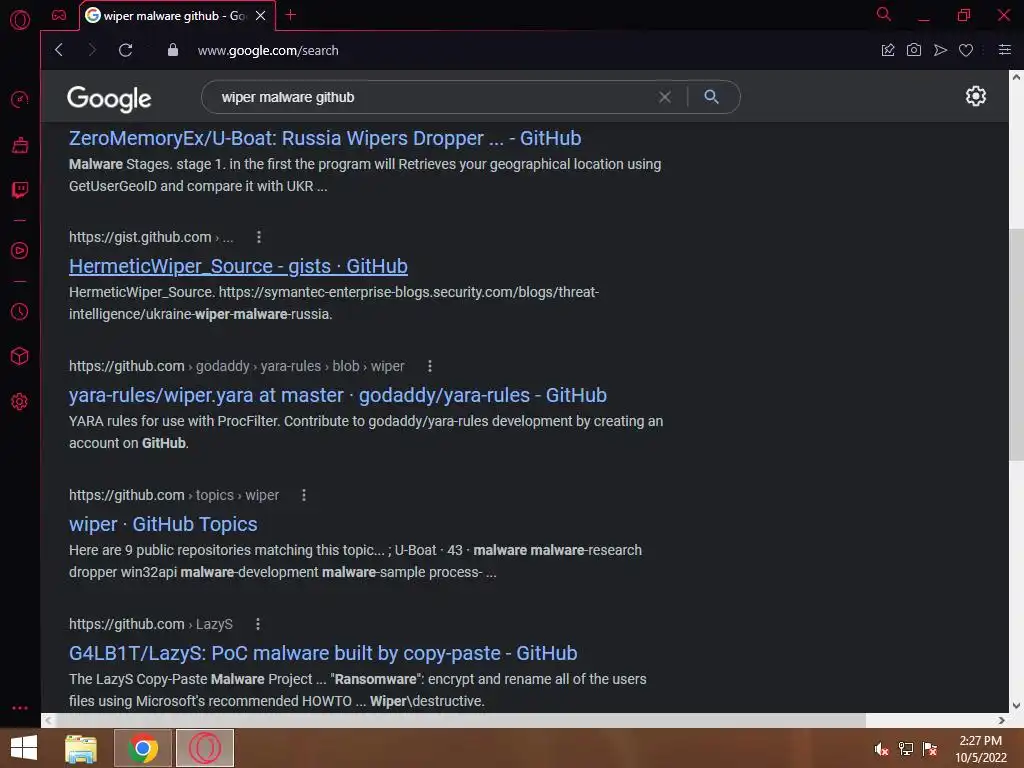This screenshot has height=768, width=1024.
Task: Open Twitch panel in sidebar
Action: (x=20, y=189)
